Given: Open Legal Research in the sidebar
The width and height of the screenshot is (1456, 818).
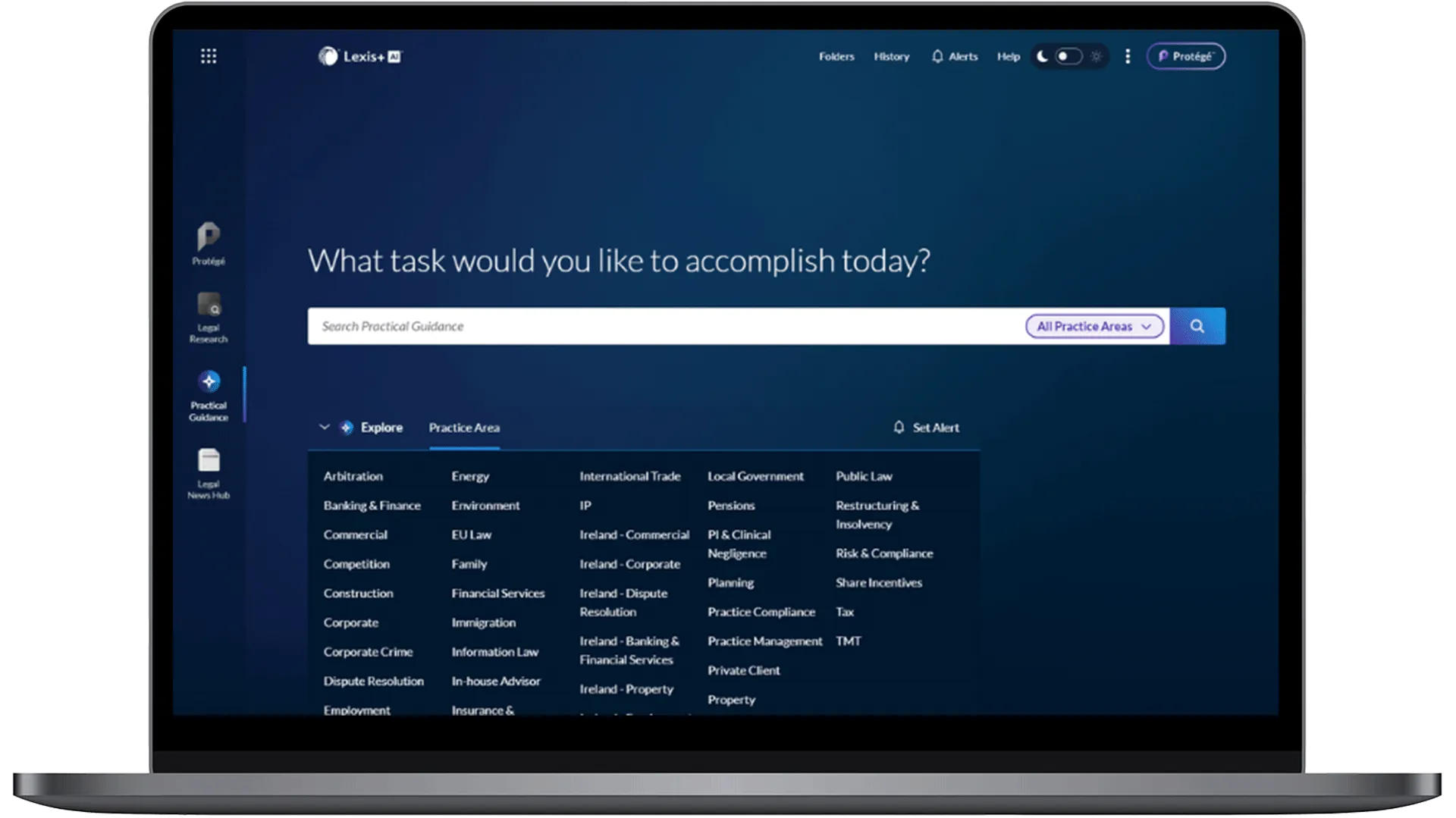Looking at the screenshot, I should [209, 317].
